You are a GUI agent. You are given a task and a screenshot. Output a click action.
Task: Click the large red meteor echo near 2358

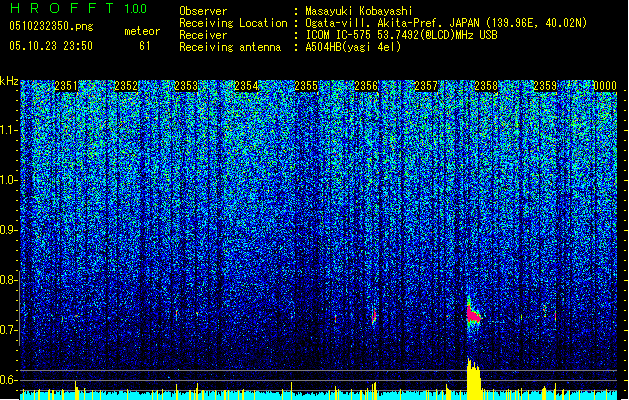pos(473,315)
